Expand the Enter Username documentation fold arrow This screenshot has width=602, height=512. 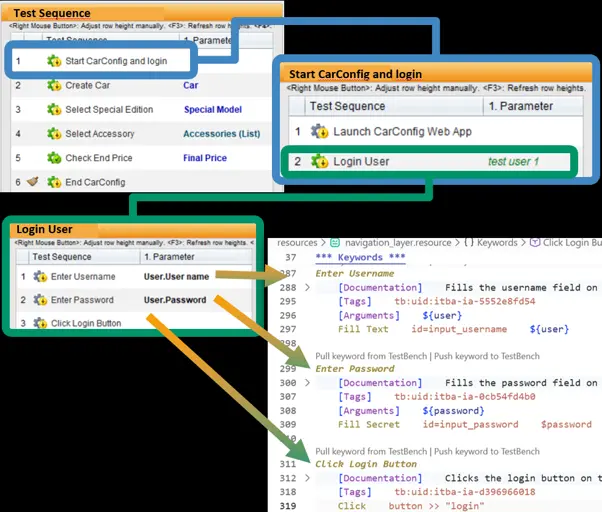307,287
